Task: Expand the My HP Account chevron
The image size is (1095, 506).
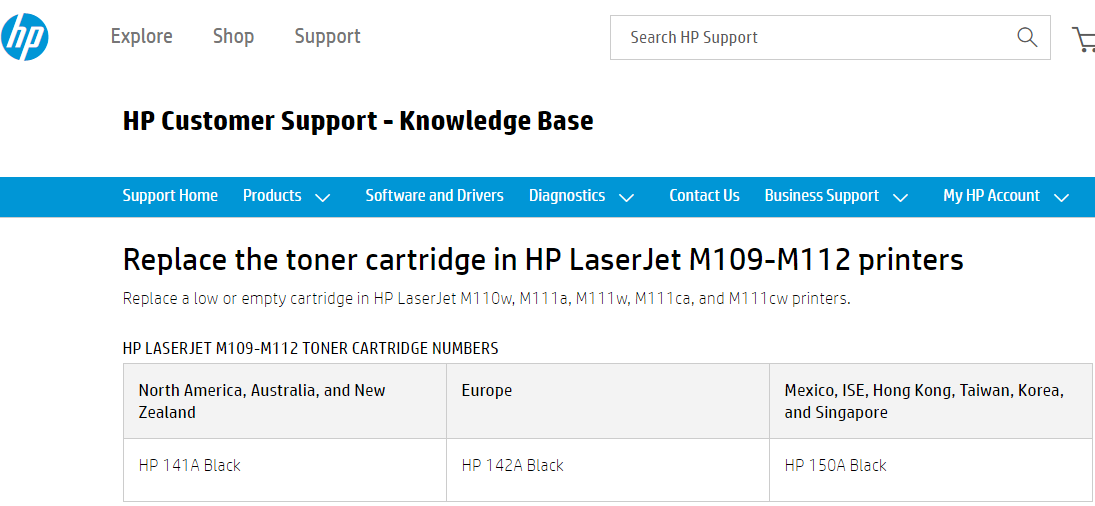Action: click(1061, 197)
